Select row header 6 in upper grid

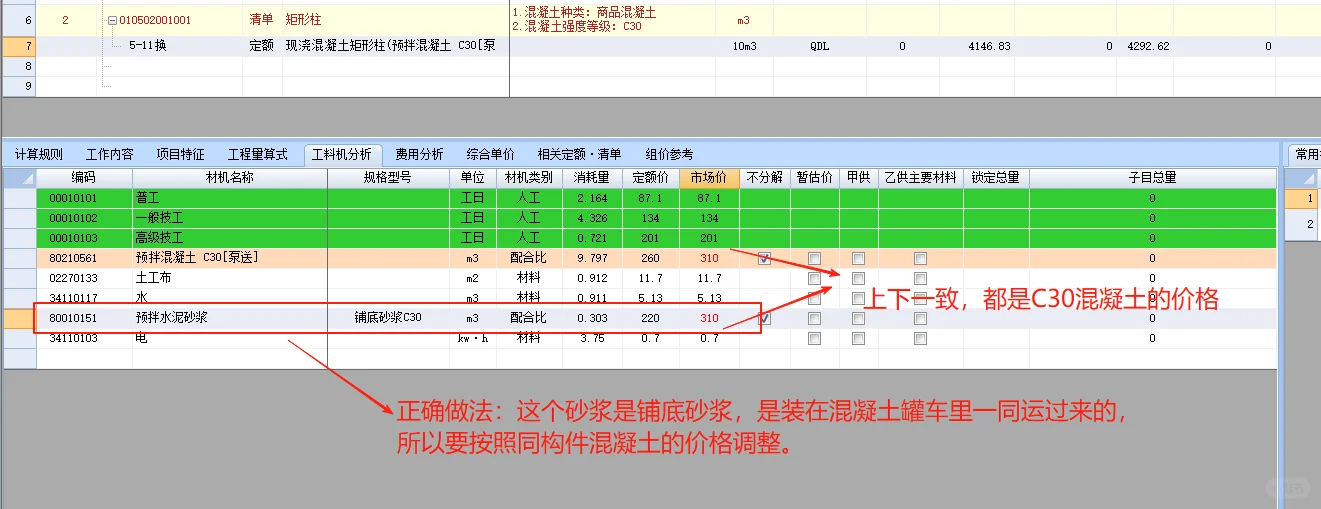pos(19,20)
